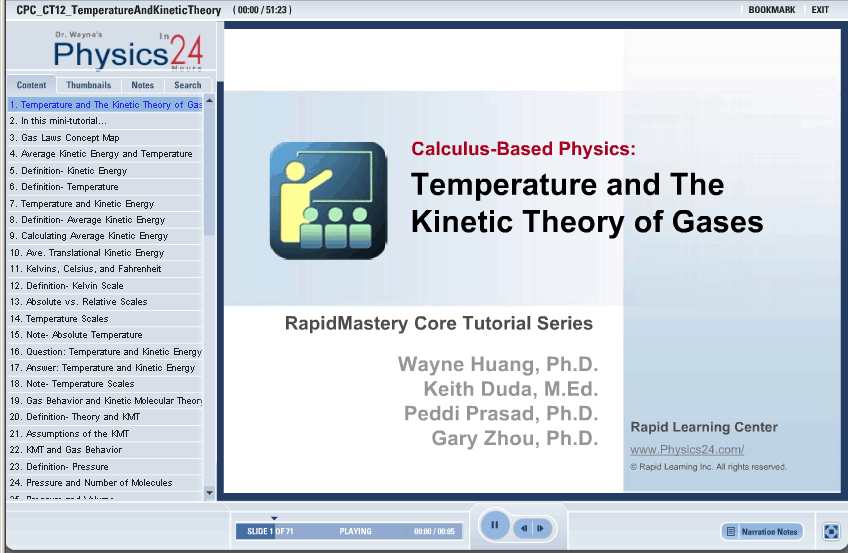This screenshot has height=553, width=848.
Task: Open the Search tab
Action: point(188,86)
